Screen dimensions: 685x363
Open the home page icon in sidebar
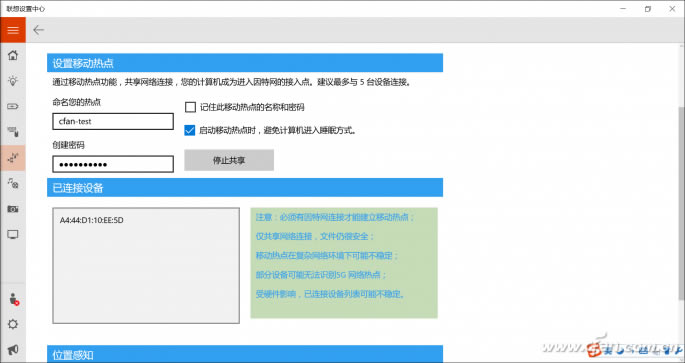point(13,55)
